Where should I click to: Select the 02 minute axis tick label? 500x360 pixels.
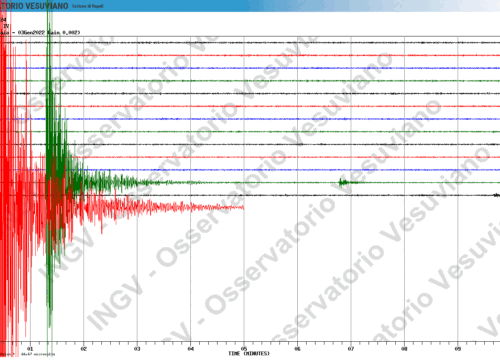(x=83, y=349)
